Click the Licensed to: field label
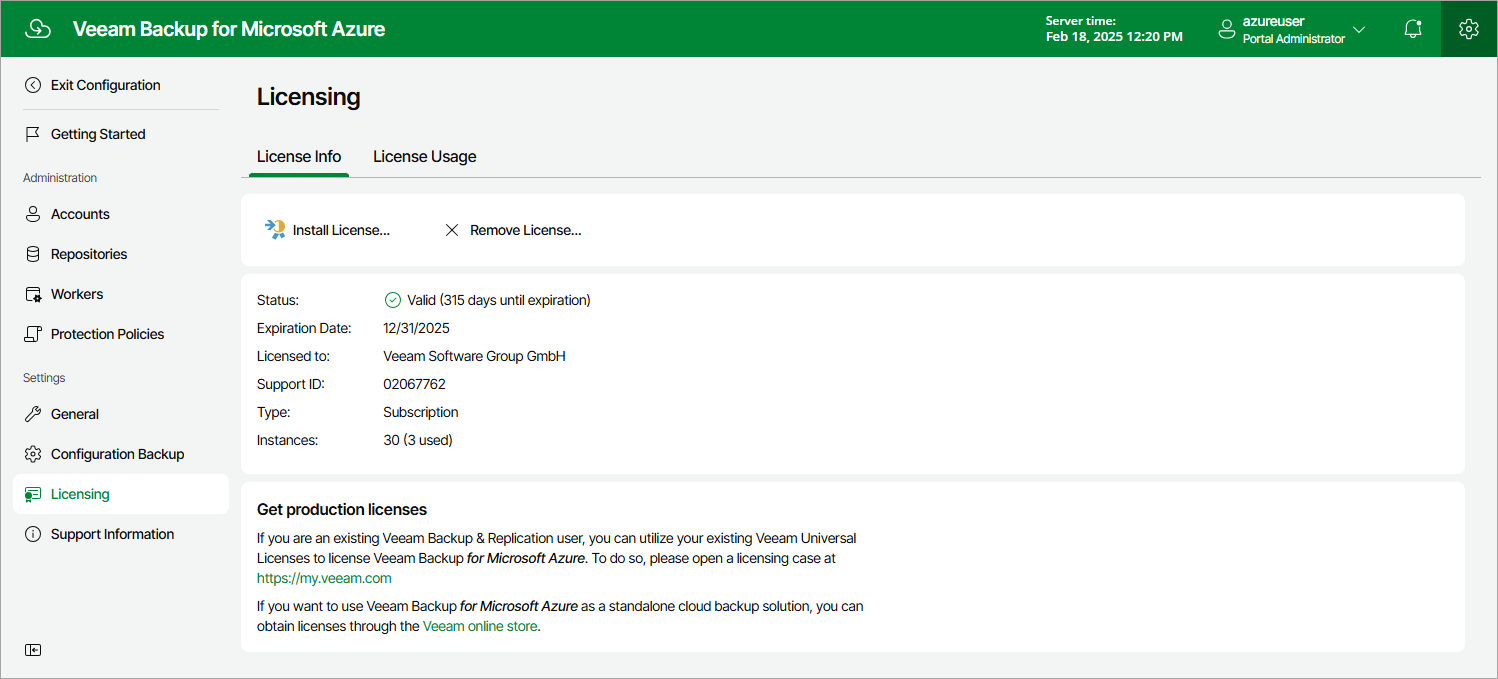This screenshot has width=1498, height=679. 293,356
